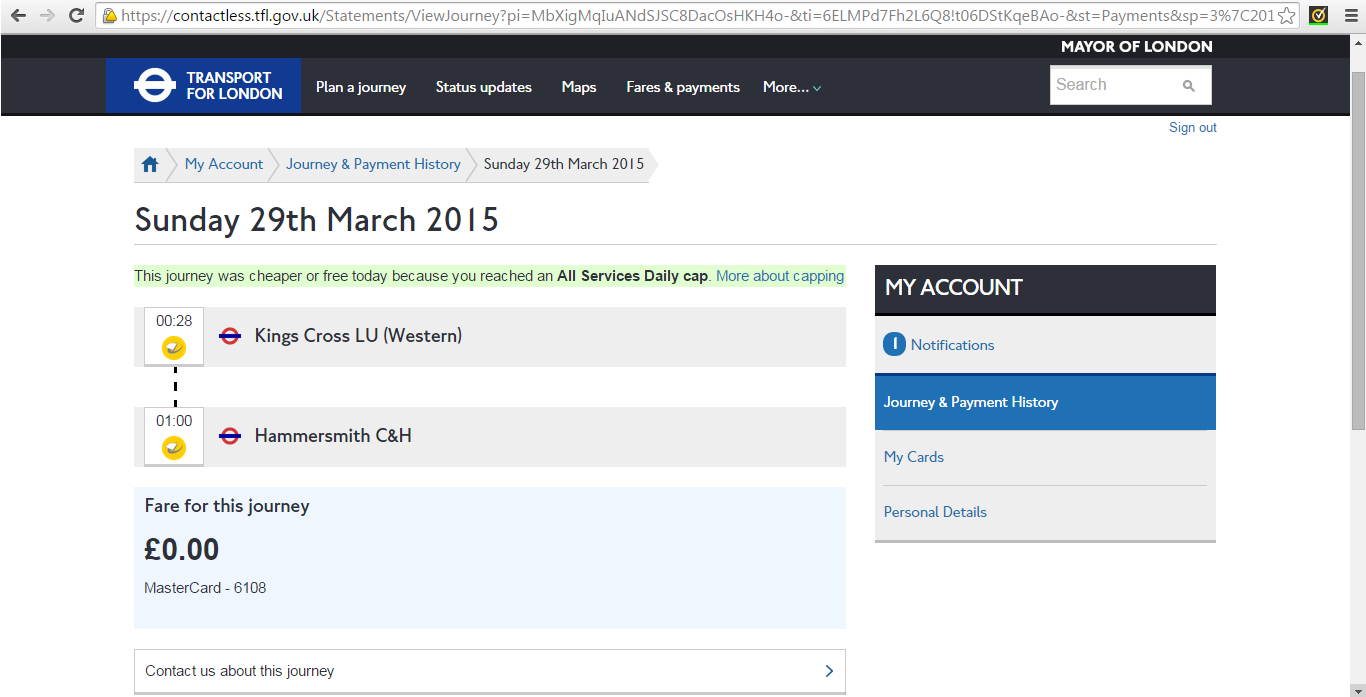
Task: Click the contactless icon under 01:00
Action: pyautogui.click(x=174, y=447)
